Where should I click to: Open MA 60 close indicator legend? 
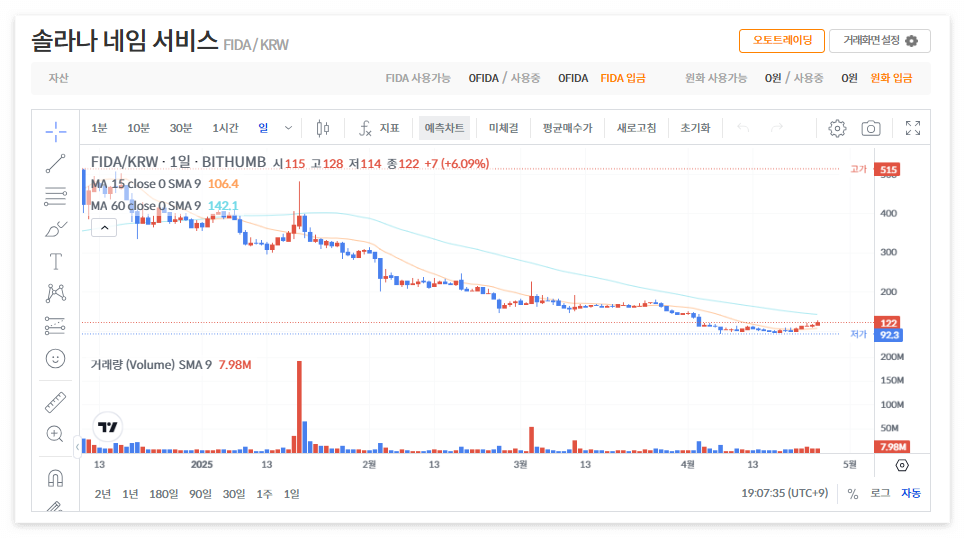(x=164, y=206)
